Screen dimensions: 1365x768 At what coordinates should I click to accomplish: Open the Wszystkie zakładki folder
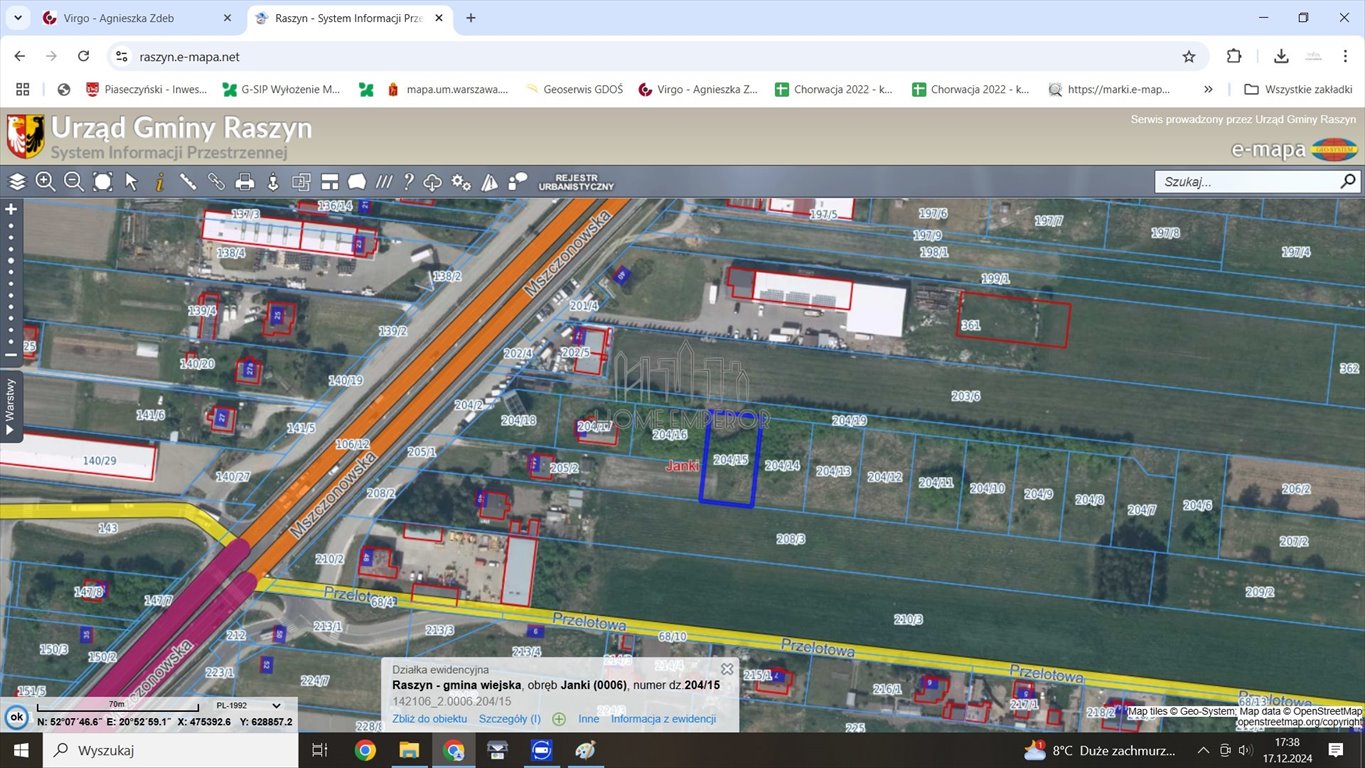click(1298, 89)
